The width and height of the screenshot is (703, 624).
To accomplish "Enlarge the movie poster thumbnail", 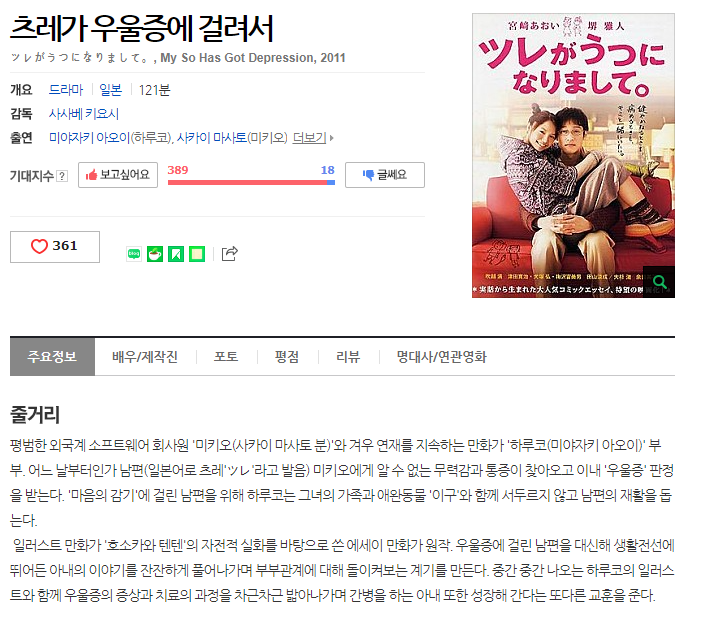I will point(573,156).
